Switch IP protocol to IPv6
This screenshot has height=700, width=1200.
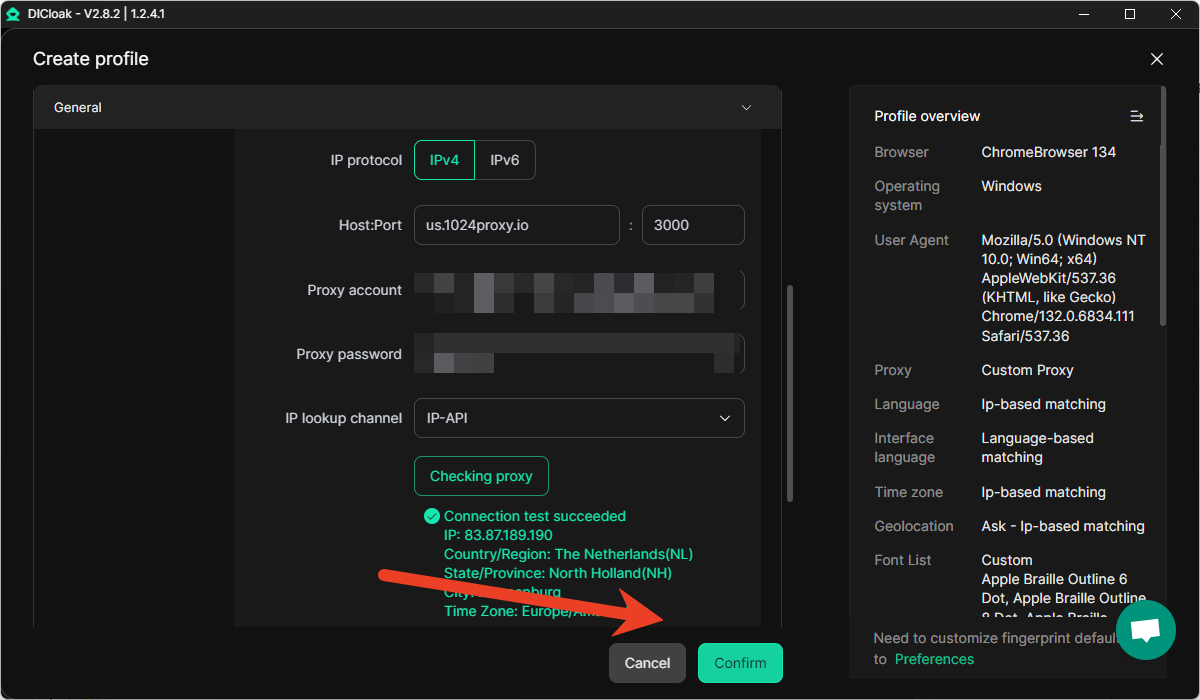[504, 160]
